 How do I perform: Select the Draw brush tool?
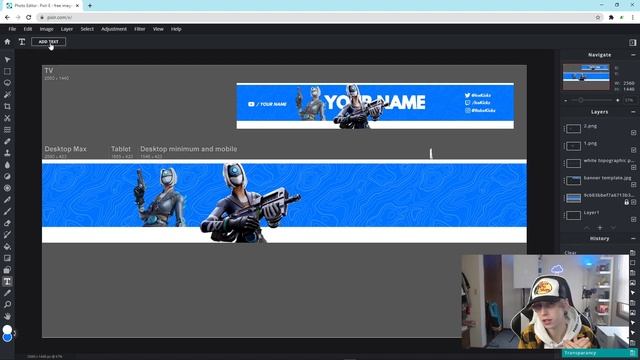tap(7, 211)
